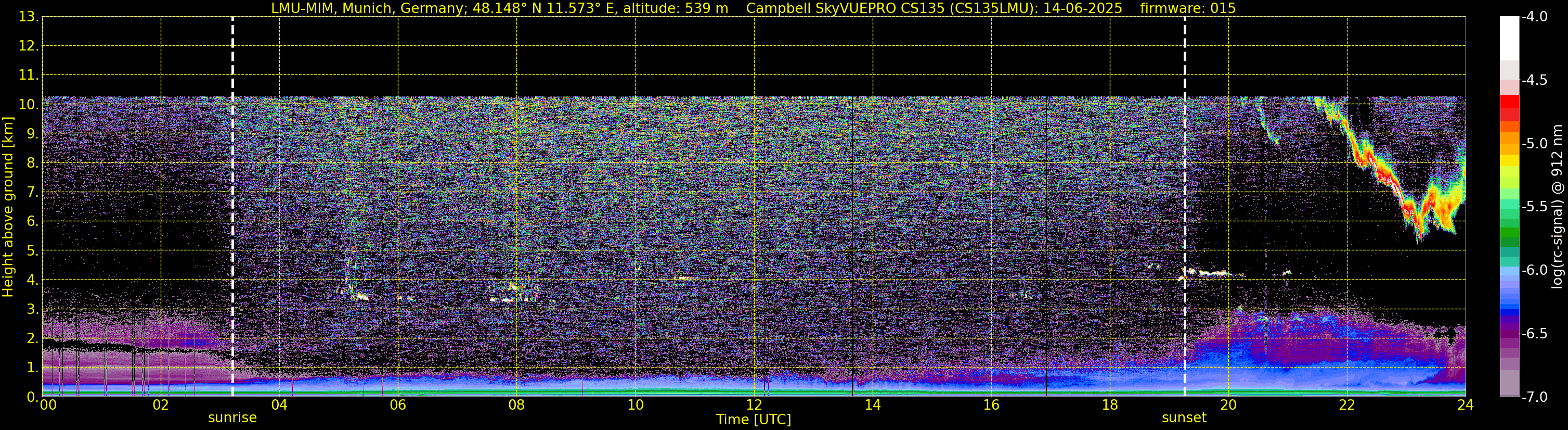Click the time axis tick label 08

tap(516, 405)
